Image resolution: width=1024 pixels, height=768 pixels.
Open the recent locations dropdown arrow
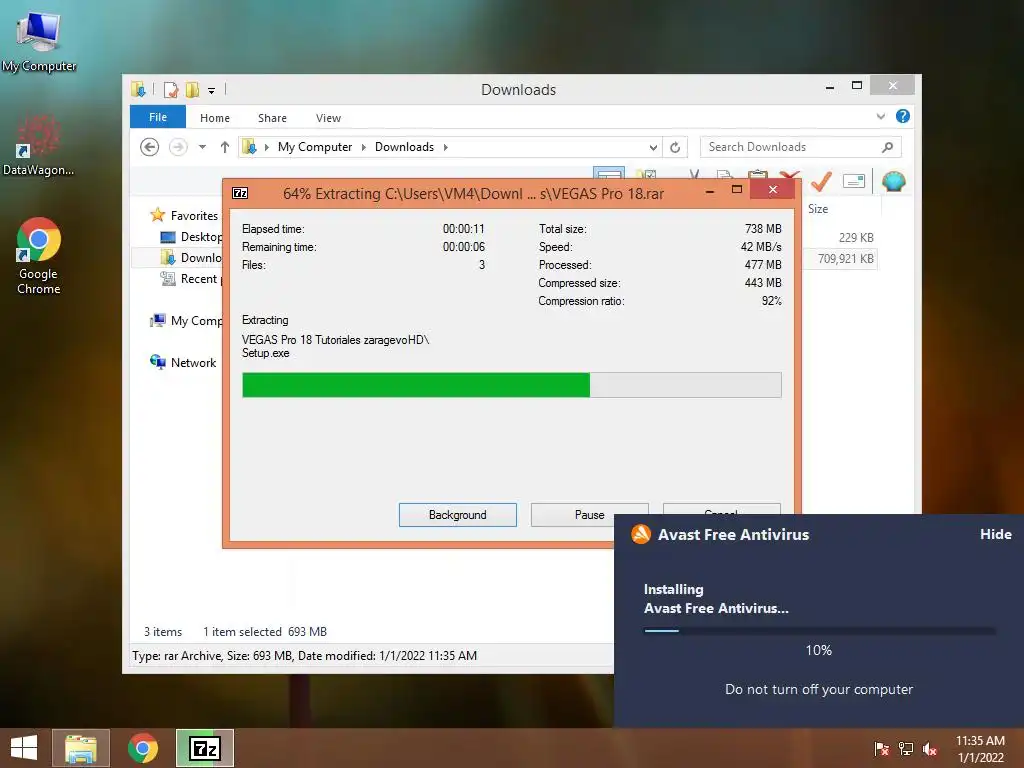(202, 147)
